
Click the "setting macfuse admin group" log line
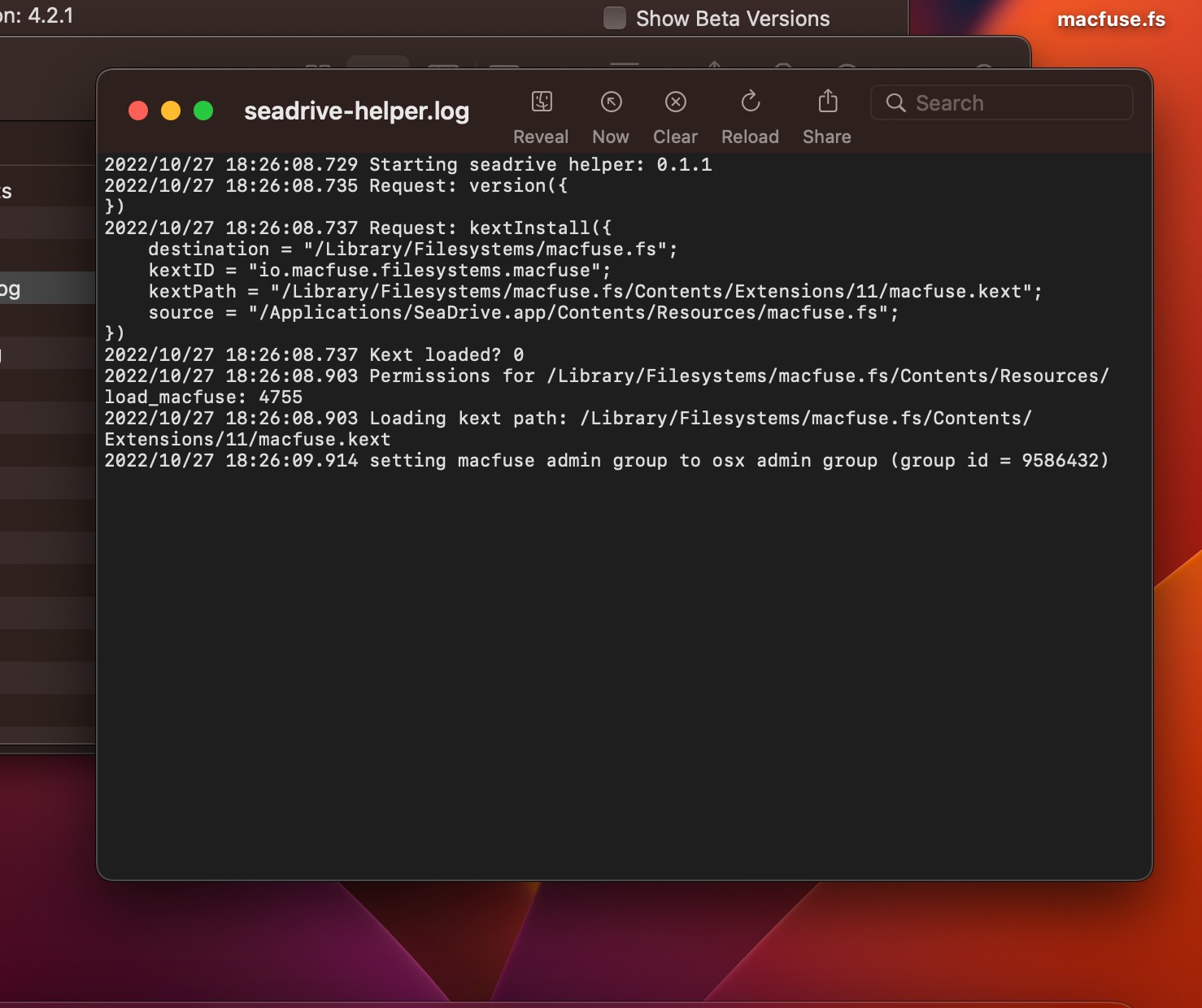(606, 460)
